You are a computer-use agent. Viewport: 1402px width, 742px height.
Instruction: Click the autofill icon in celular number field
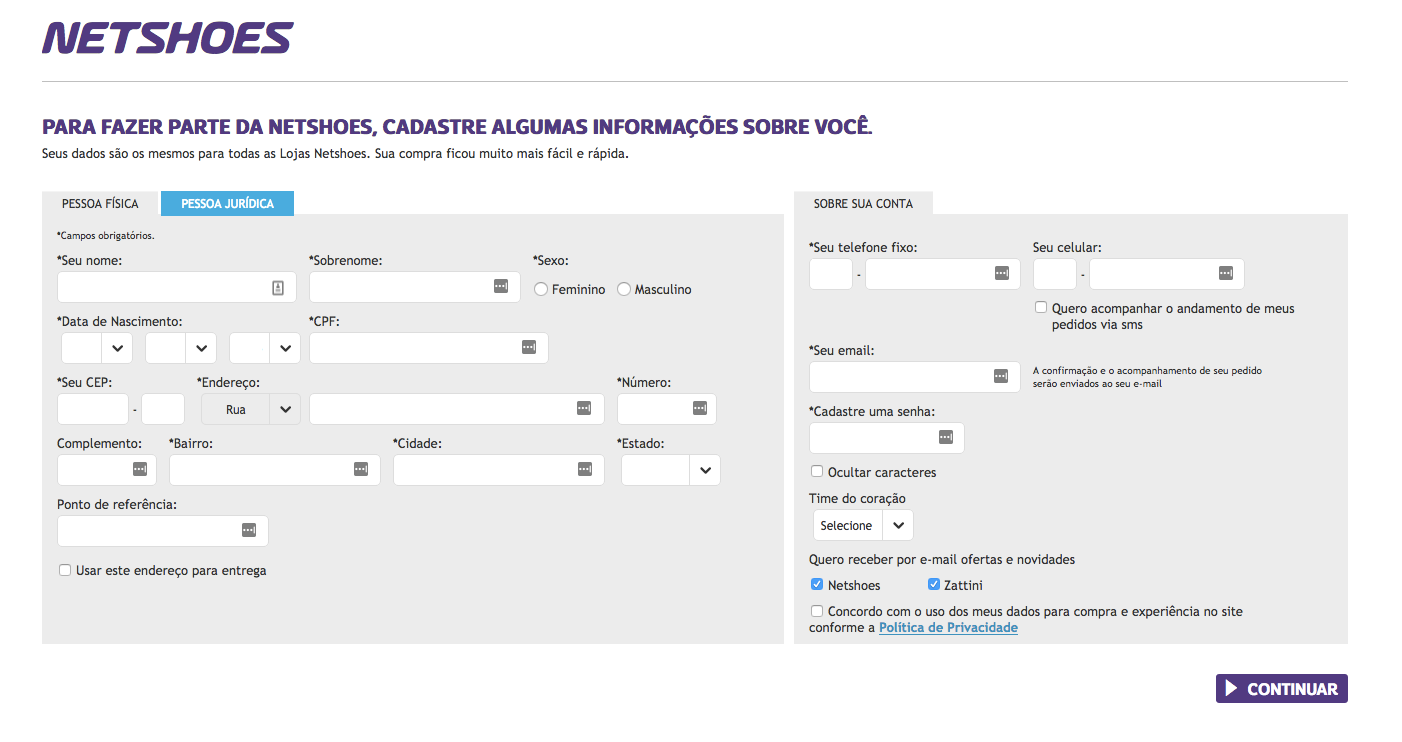1226,273
